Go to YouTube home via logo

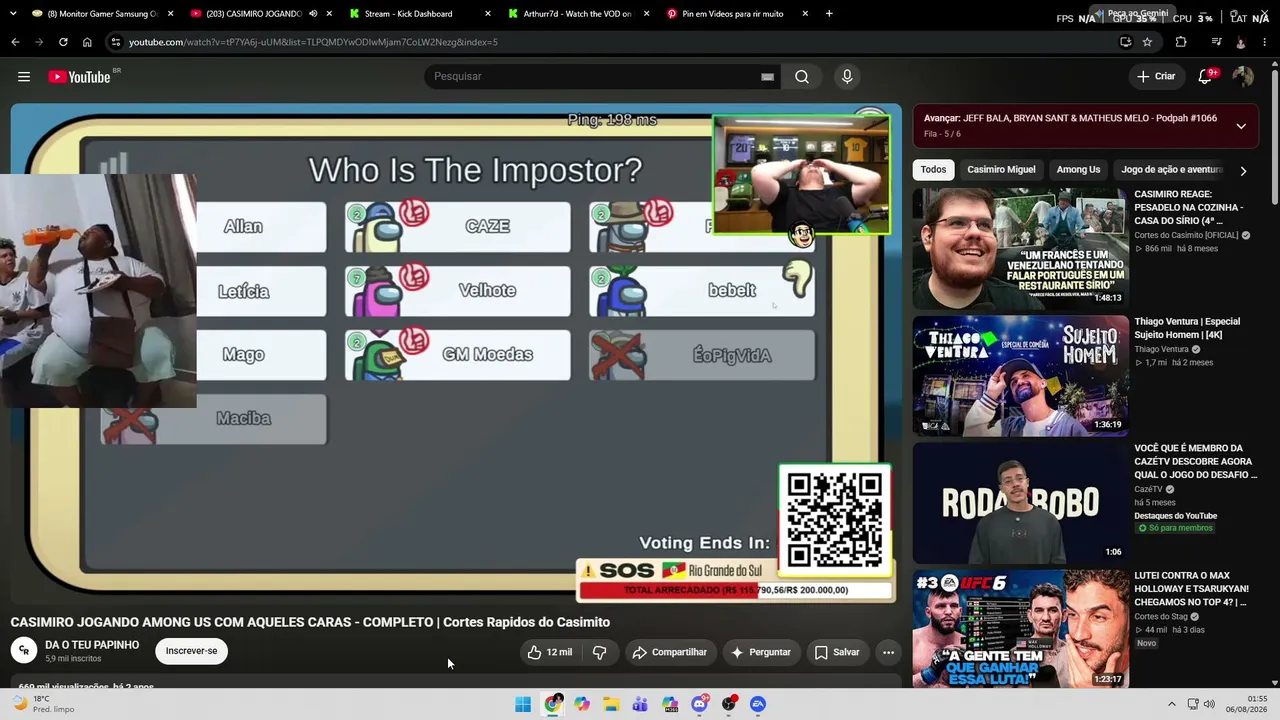pyautogui.click(x=79, y=77)
